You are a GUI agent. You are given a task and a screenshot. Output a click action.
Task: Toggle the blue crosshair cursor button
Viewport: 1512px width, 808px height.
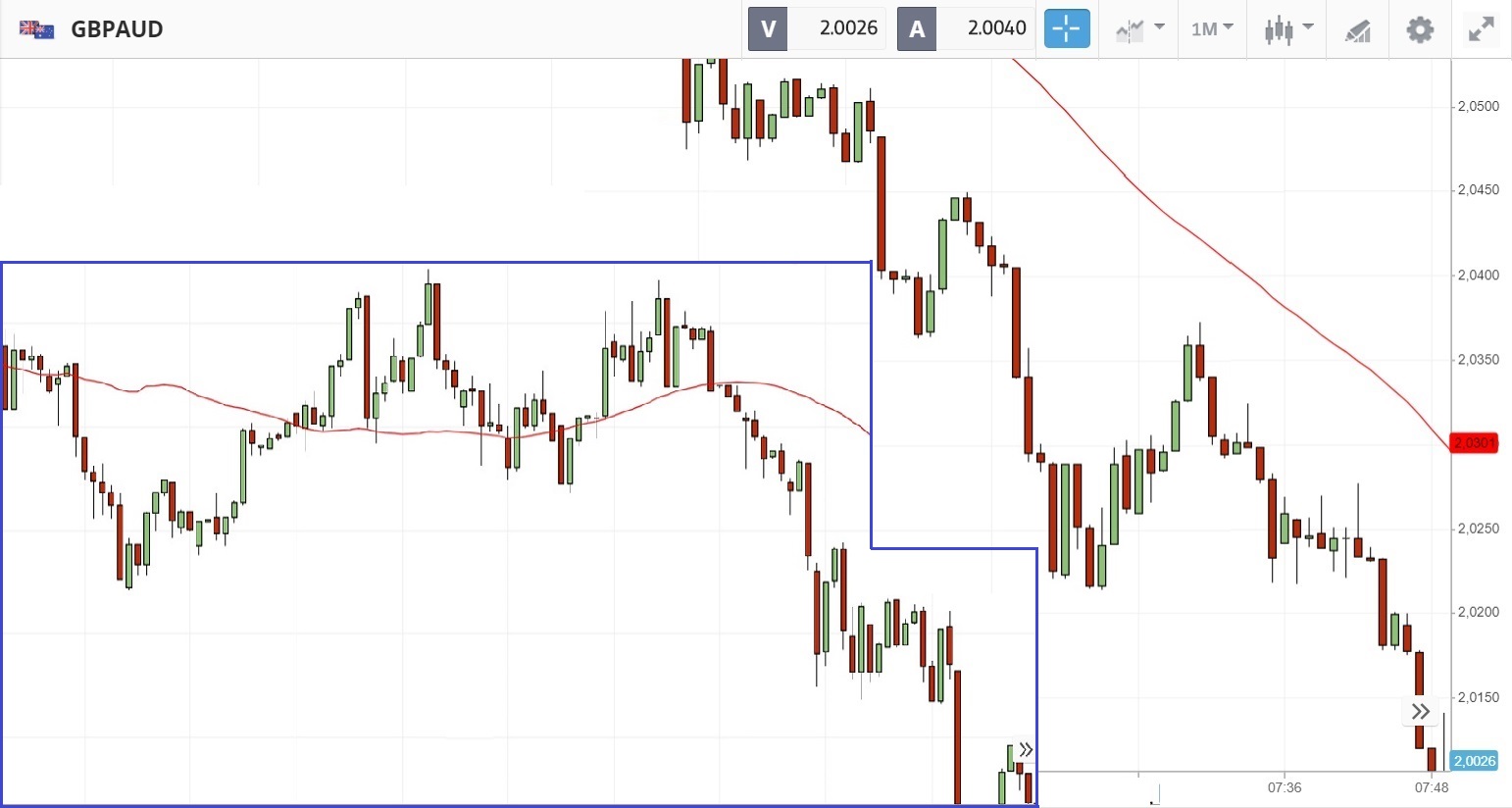point(1067,28)
